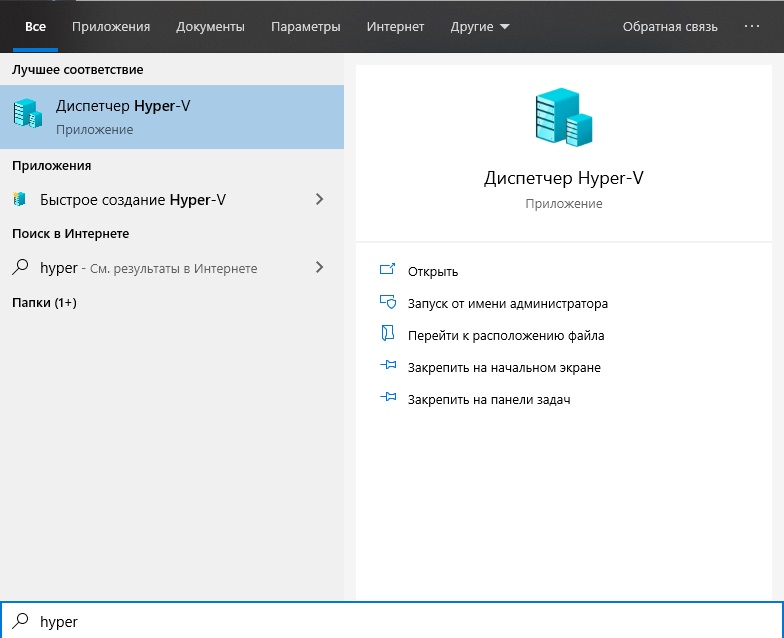784x638 pixels.
Task: Click the Открыть open icon
Action: tap(388, 271)
